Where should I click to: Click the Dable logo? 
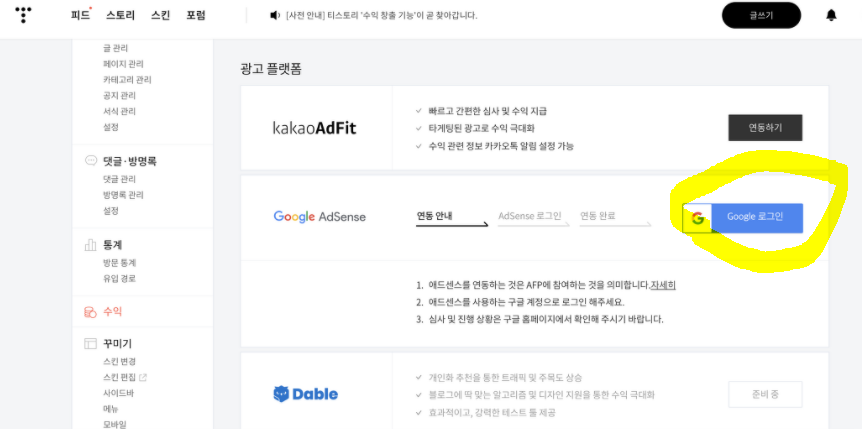(x=306, y=394)
